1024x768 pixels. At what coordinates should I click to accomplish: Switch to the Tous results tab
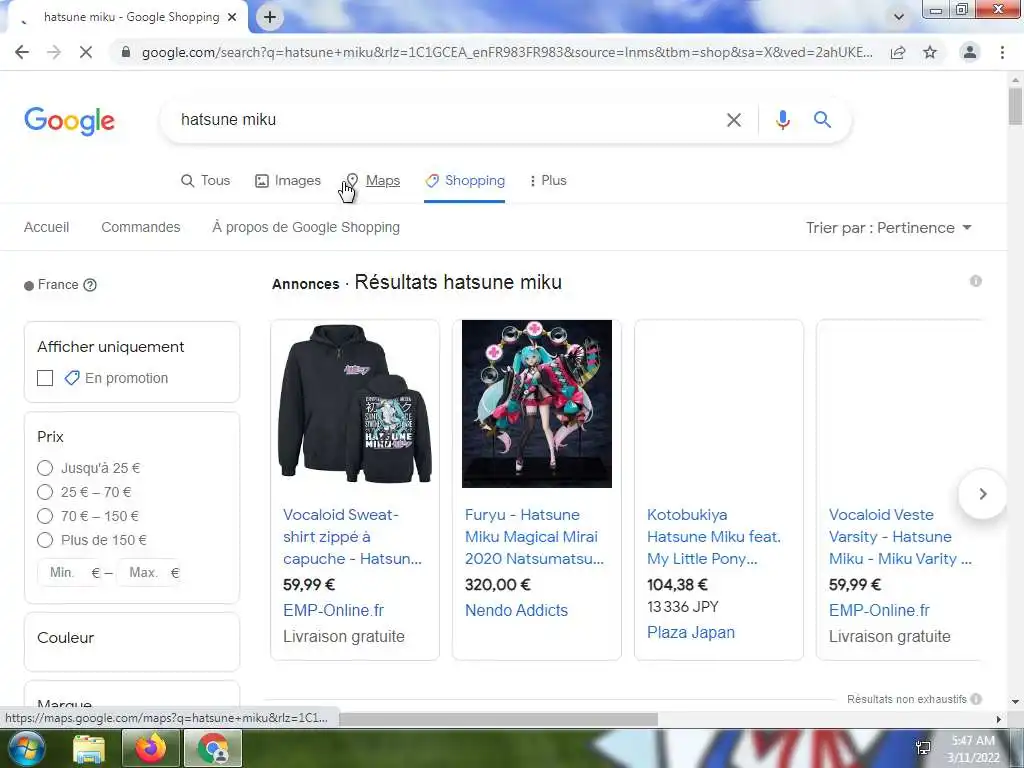point(205,180)
